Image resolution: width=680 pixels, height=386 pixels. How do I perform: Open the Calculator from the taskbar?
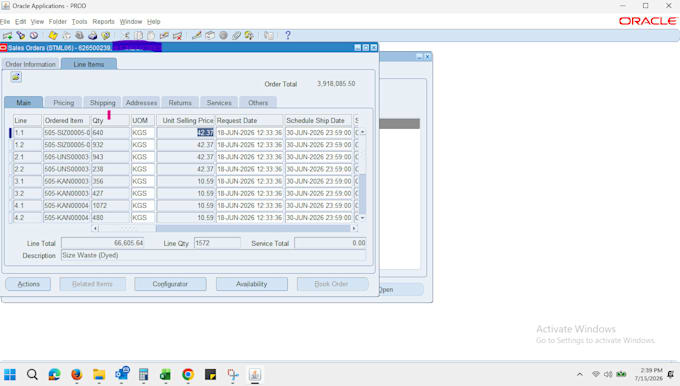(144, 374)
